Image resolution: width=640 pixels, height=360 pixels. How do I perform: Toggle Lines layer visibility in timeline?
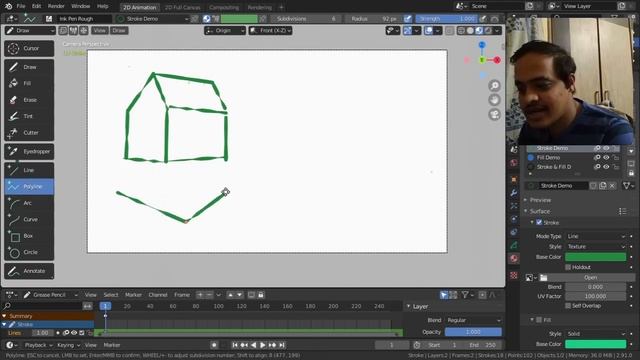point(74,333)
